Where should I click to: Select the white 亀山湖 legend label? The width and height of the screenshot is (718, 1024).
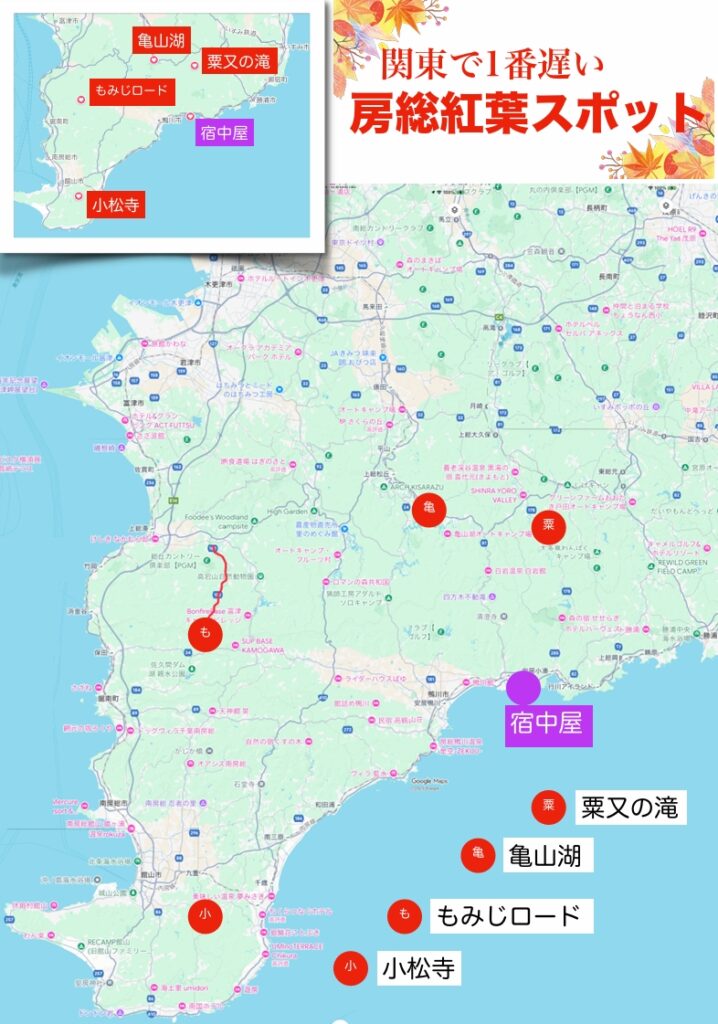click(544, 855)
